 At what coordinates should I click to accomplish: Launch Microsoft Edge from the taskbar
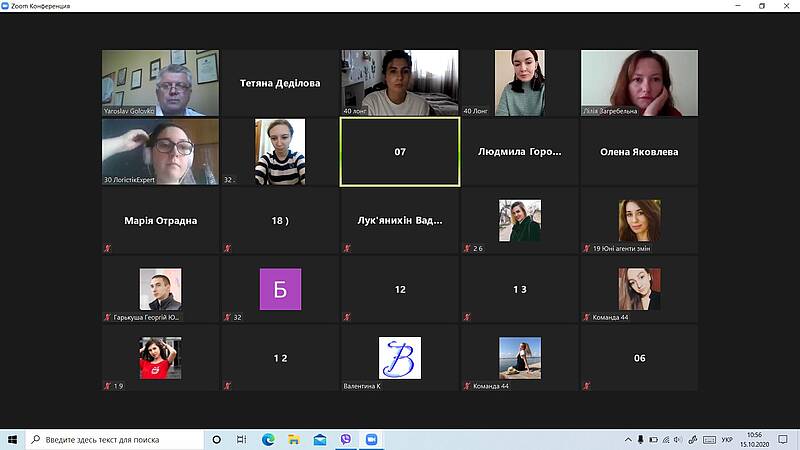pos(268,439)
